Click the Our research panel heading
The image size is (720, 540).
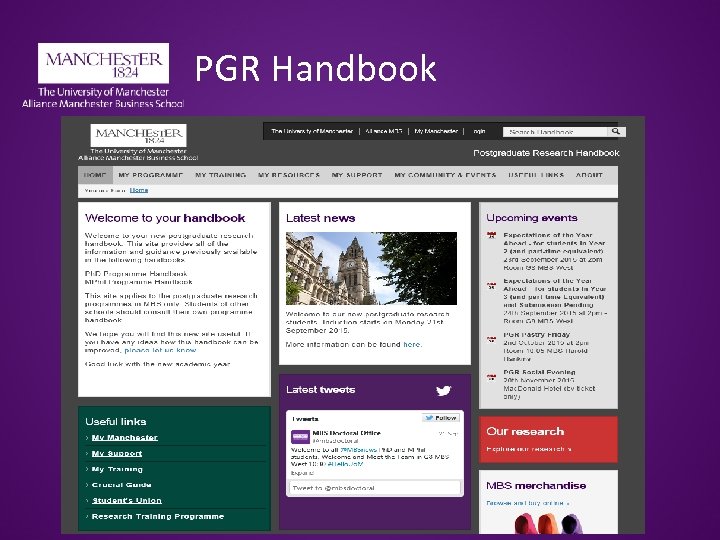click(525, 432)
